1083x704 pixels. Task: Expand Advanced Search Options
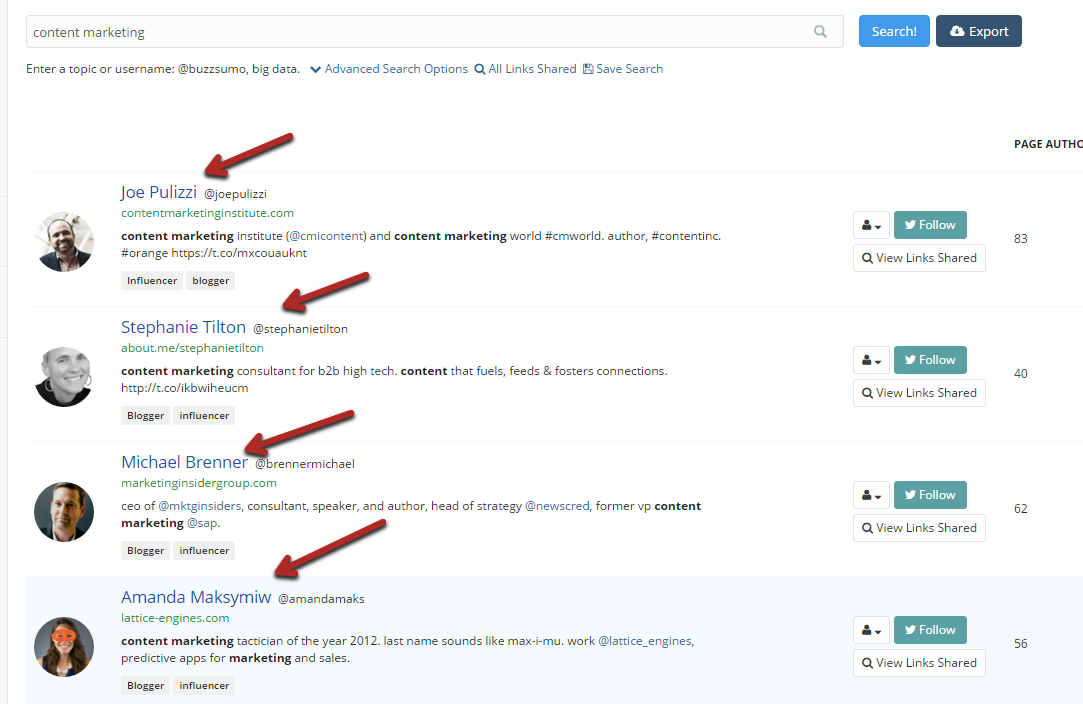point(389,69)
